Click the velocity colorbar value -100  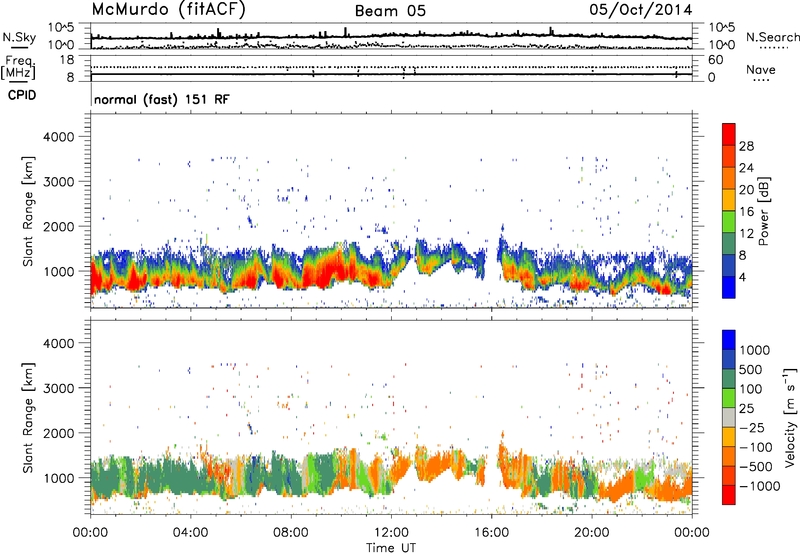(756, 447)
